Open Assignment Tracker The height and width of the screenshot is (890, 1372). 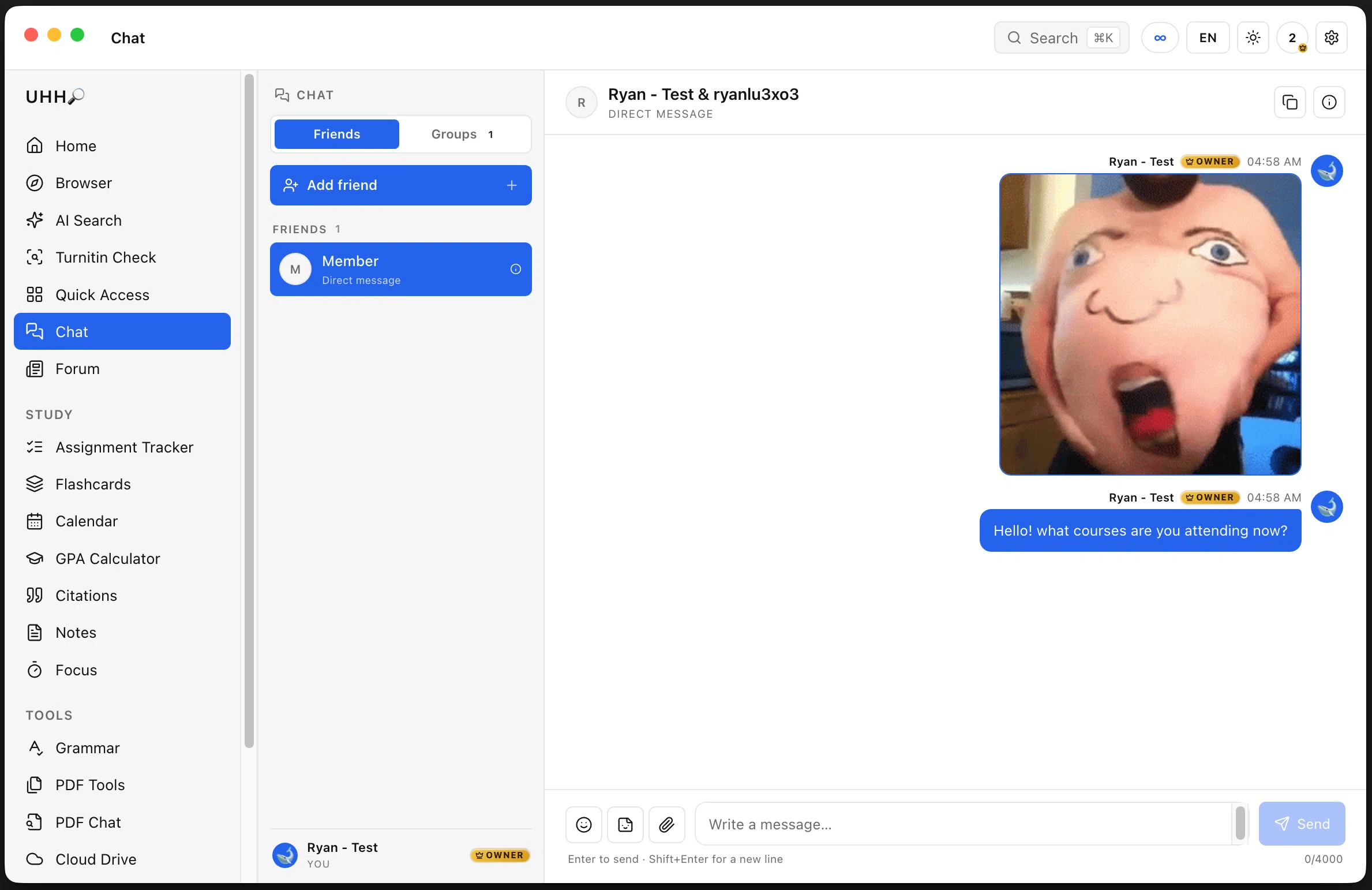pyautogui.click(x=122, y=447)
